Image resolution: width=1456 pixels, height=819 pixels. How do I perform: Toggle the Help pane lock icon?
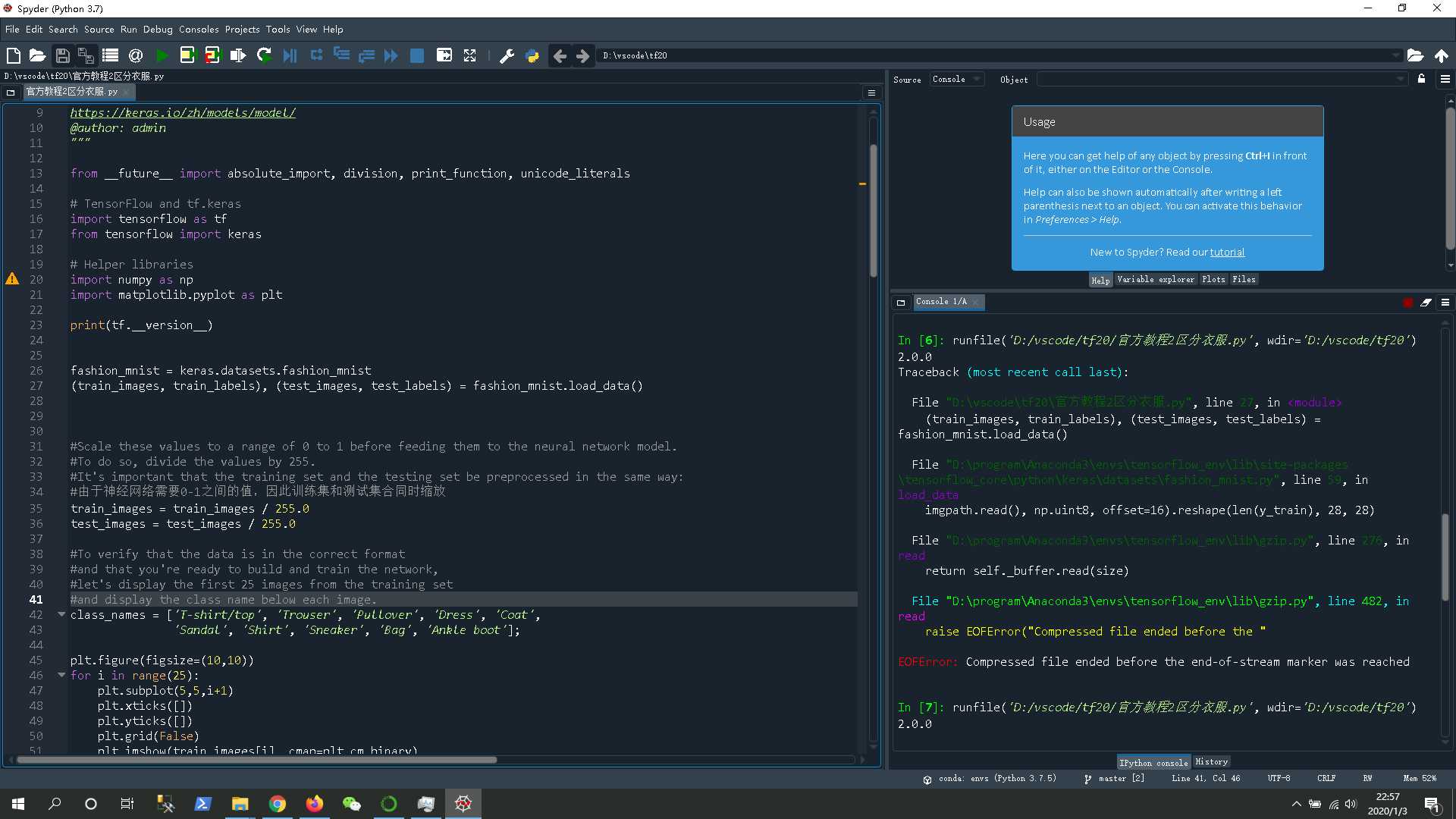point(1422,79)
